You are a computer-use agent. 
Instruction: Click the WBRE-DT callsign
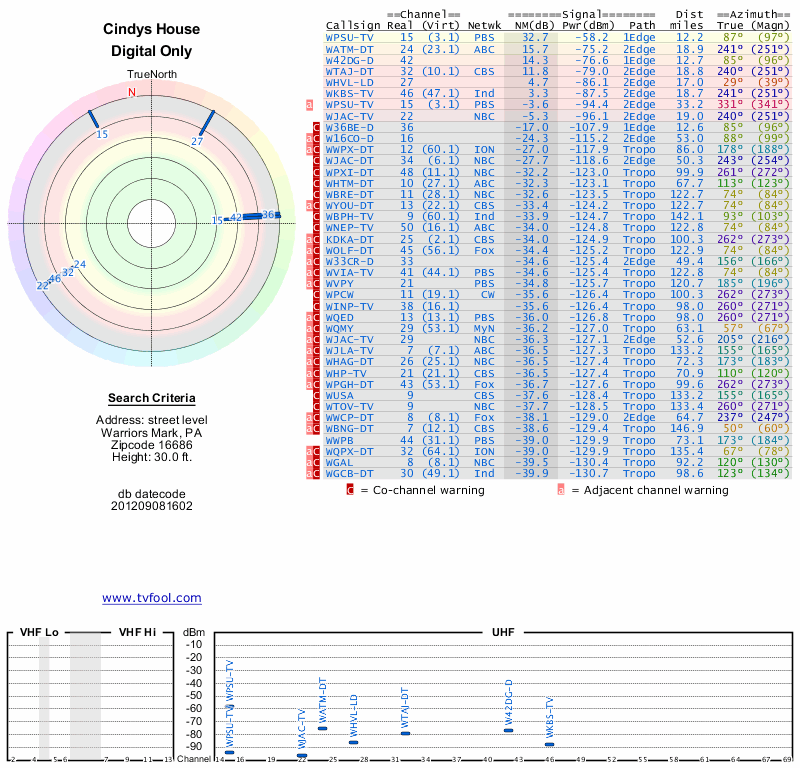click(x=349, y=194)
